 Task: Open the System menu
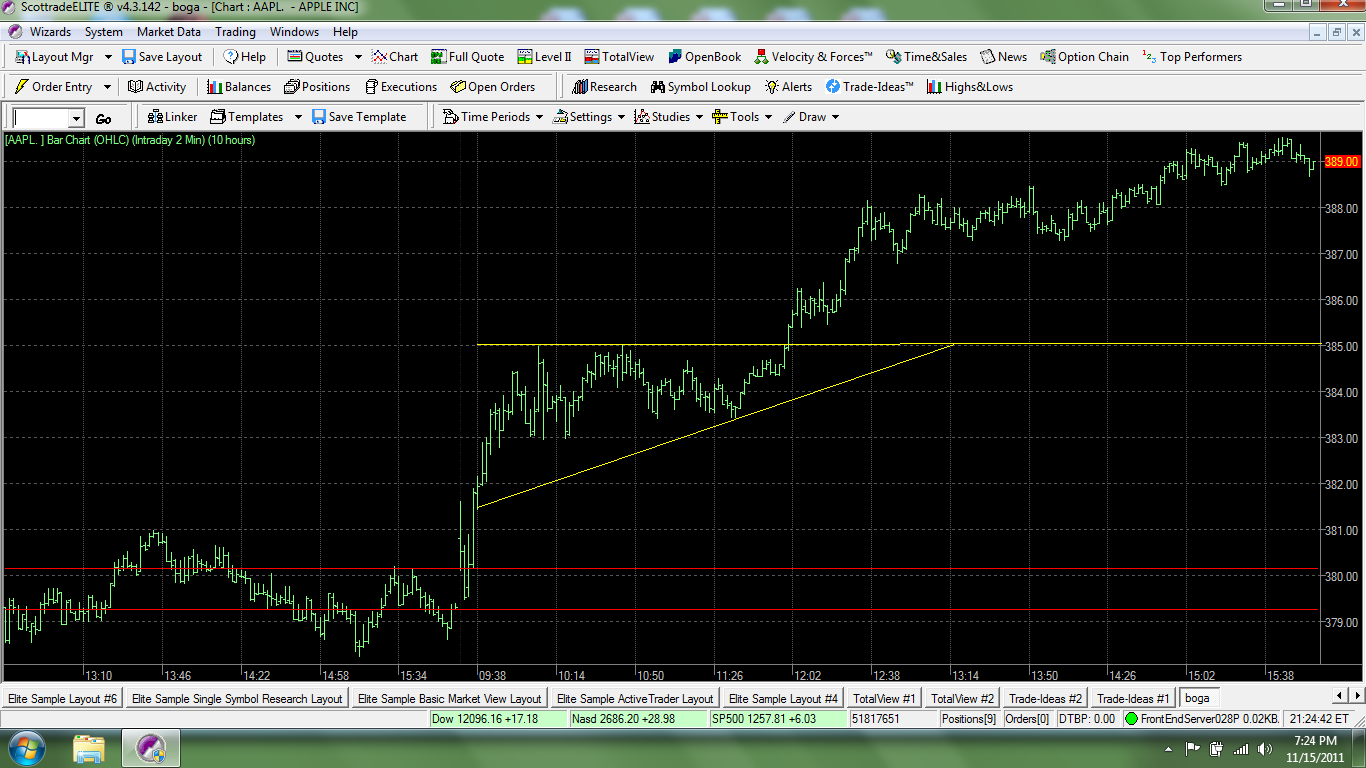coord(104,32)
